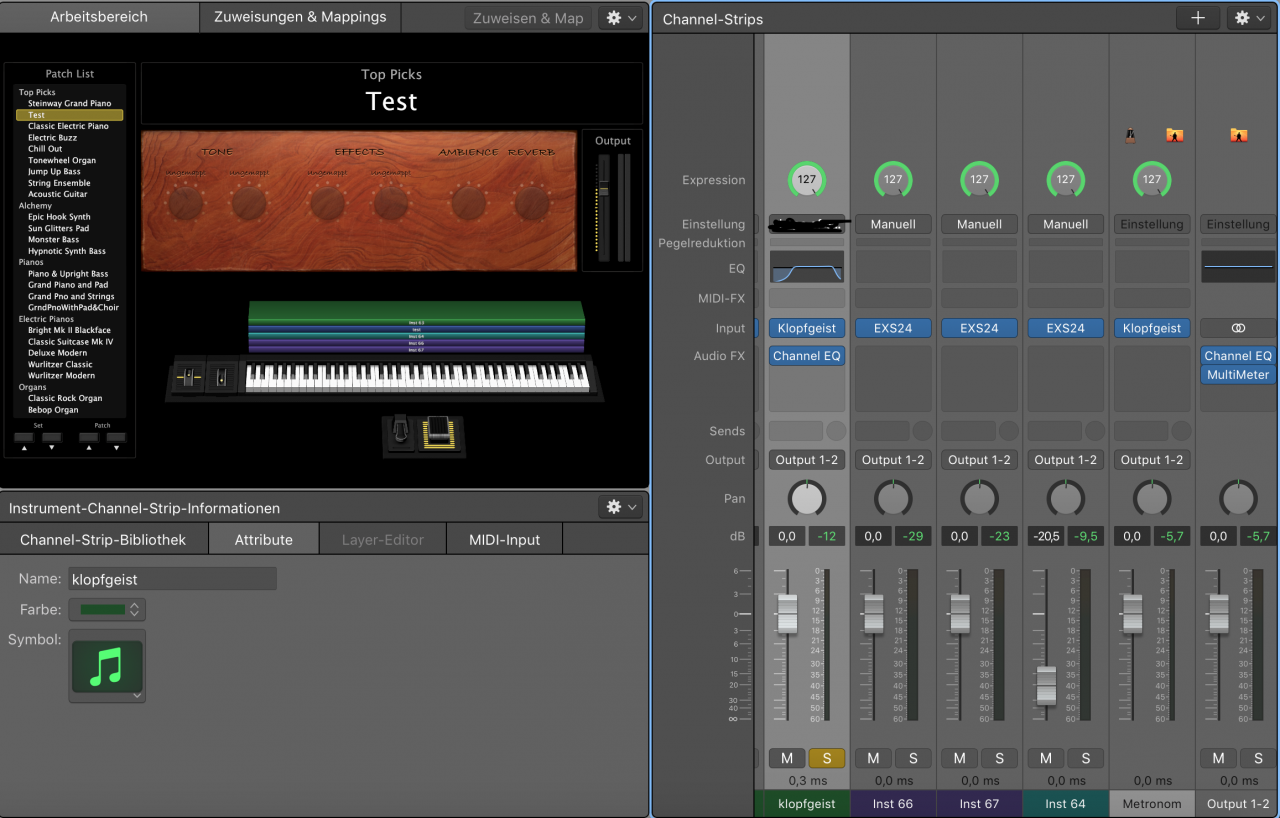Image resolution: width=1280 pixels, height=818 pixels.
Task: Click the EQ curve thumbnail on klopfgeist strip
Action: click(x=807, y=267)
